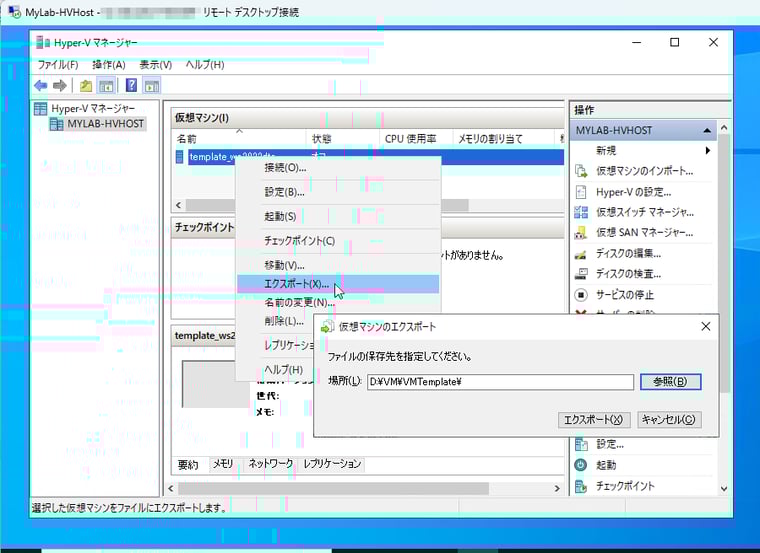Click the 場所(L) path input field
Viewport: 760px width, 553px height.
pyautogui.click(x=500, y=382)
